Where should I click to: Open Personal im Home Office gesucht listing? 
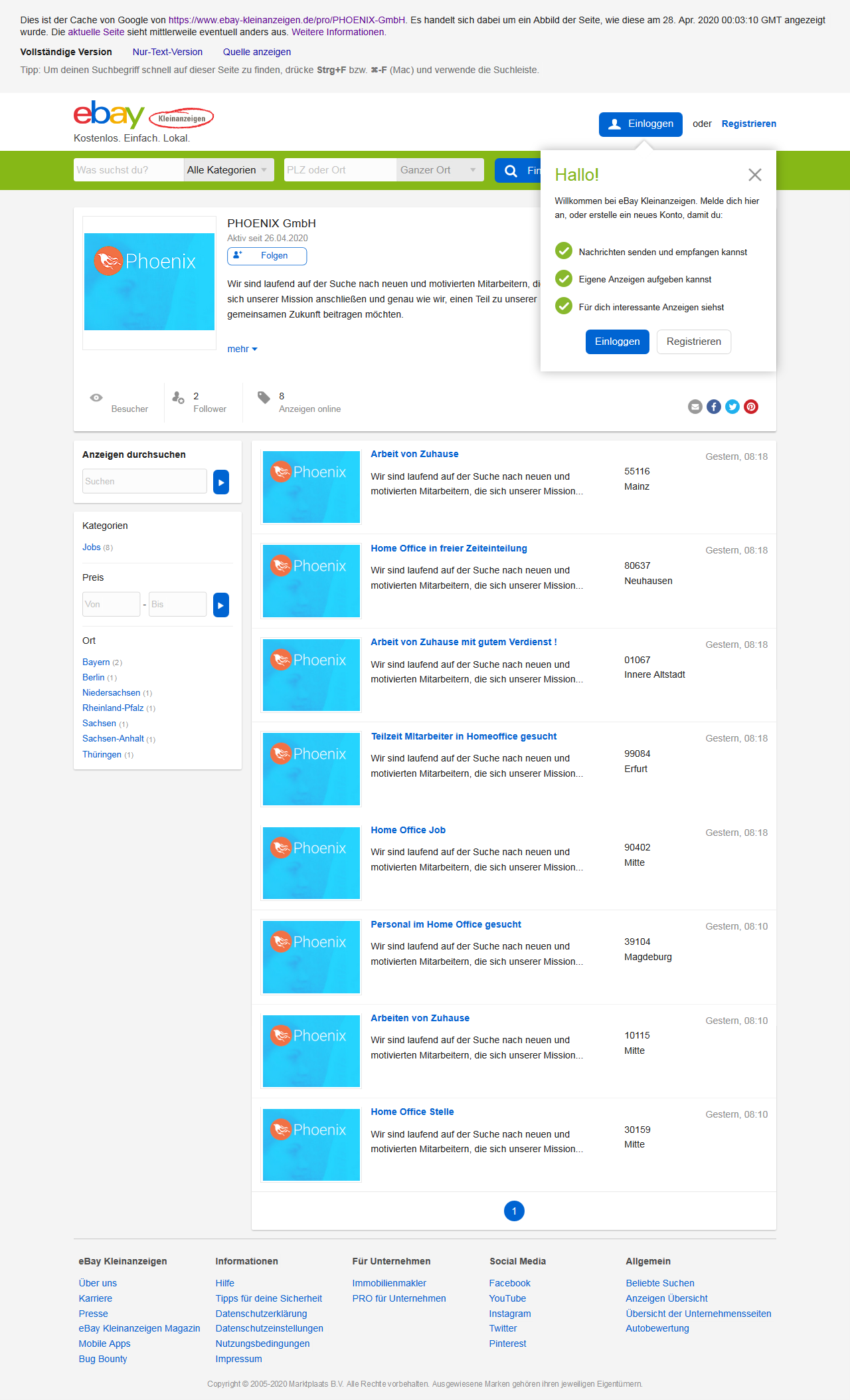[x=446, y=924]
